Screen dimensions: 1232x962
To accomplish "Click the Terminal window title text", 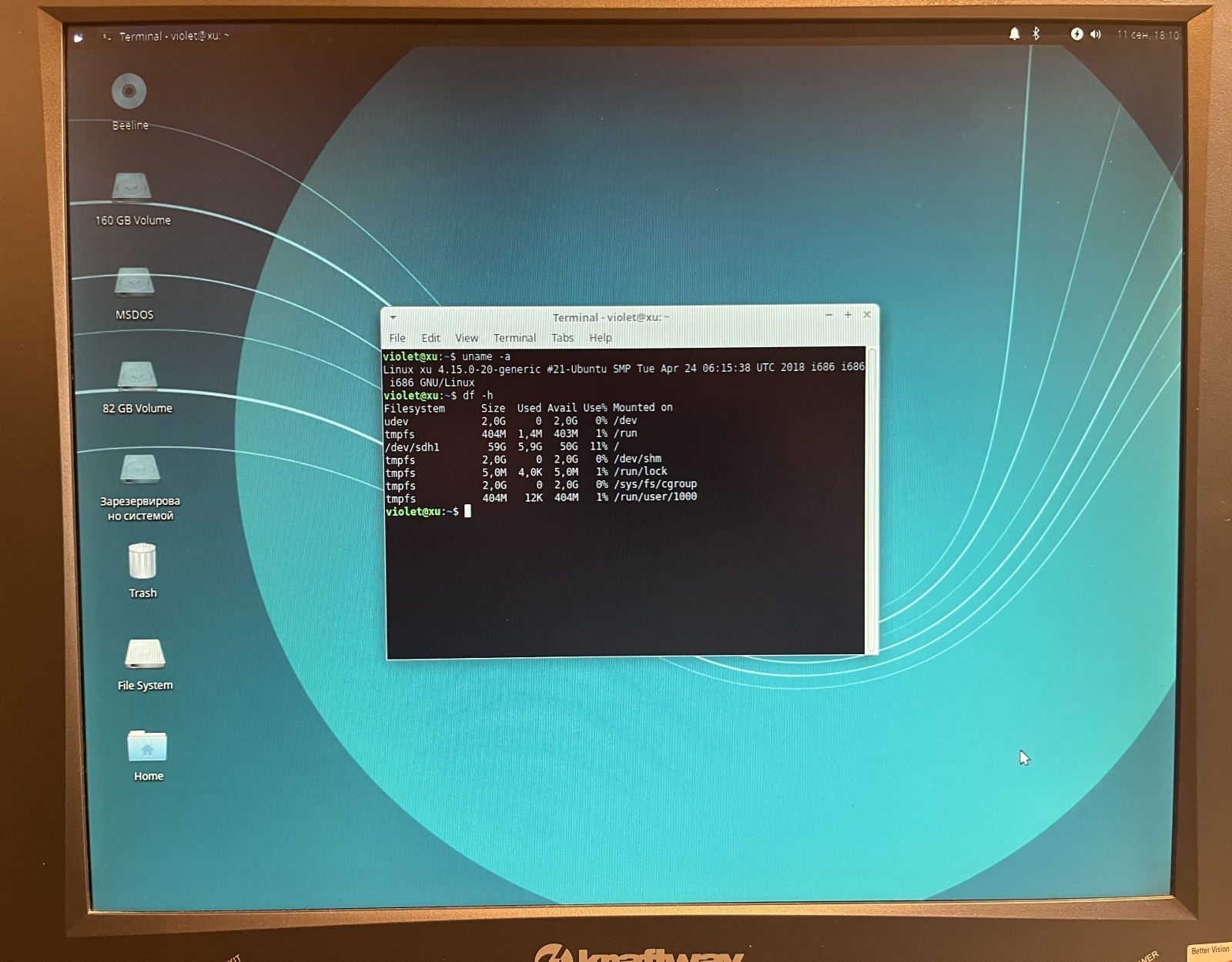I will click(x=611, y=317).
